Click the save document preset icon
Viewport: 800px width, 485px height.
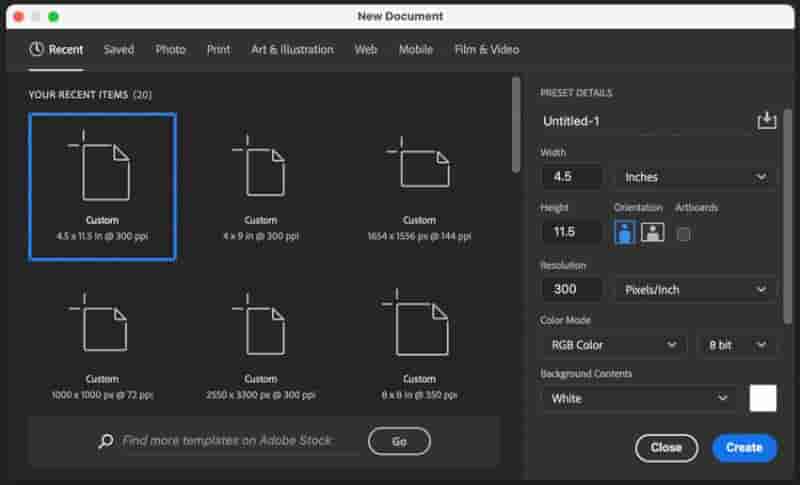[x=766, y=121]
